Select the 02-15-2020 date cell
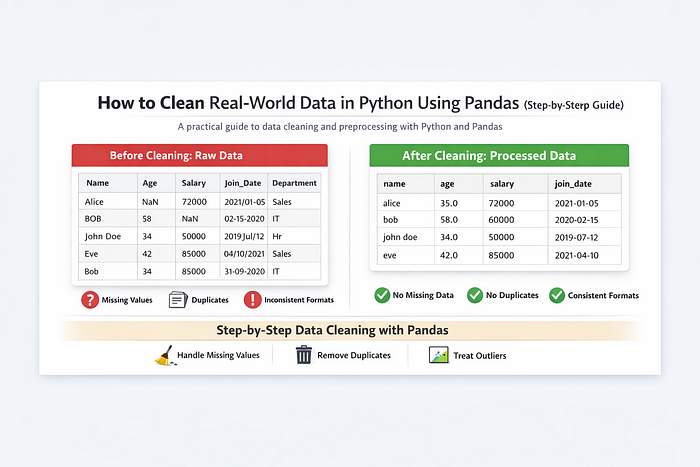Image resolution: width=700 pixels, height=467 pixels. tap(244, 219)
